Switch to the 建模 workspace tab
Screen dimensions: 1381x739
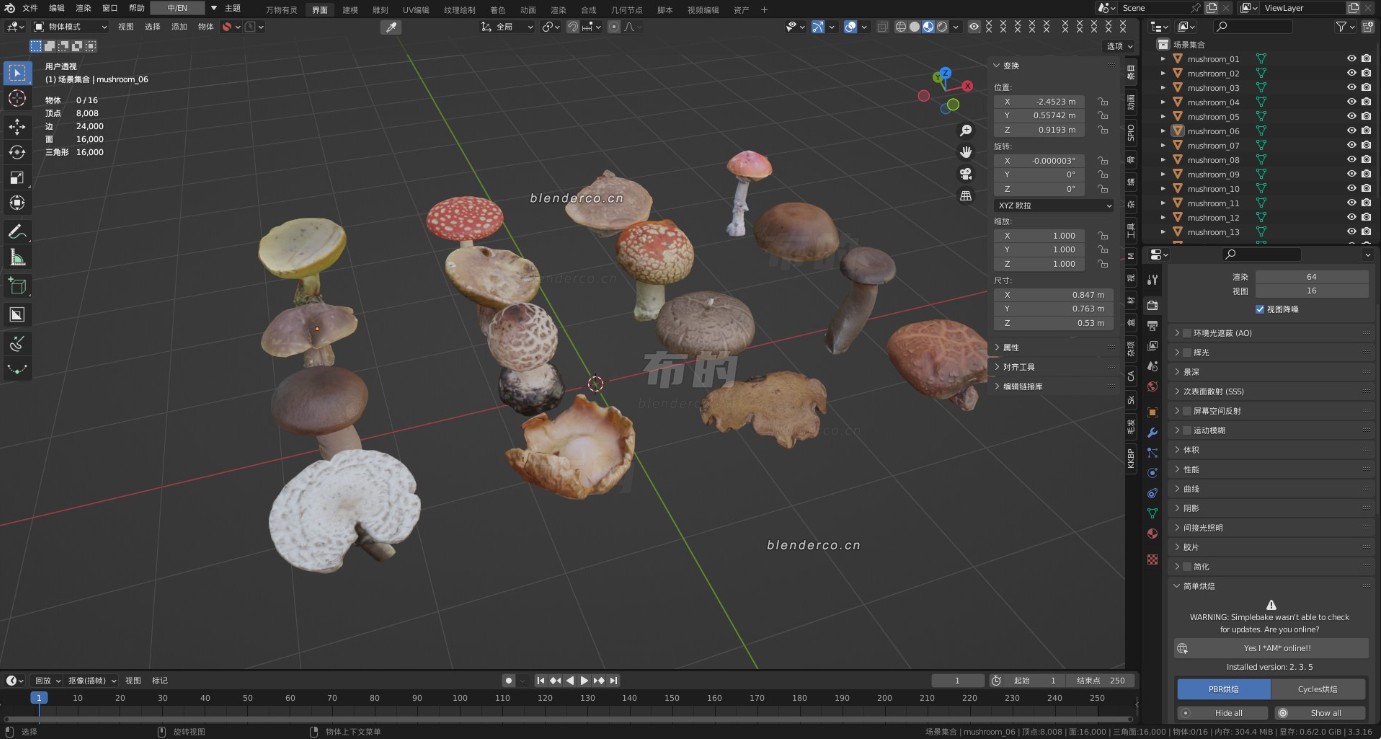350,9
